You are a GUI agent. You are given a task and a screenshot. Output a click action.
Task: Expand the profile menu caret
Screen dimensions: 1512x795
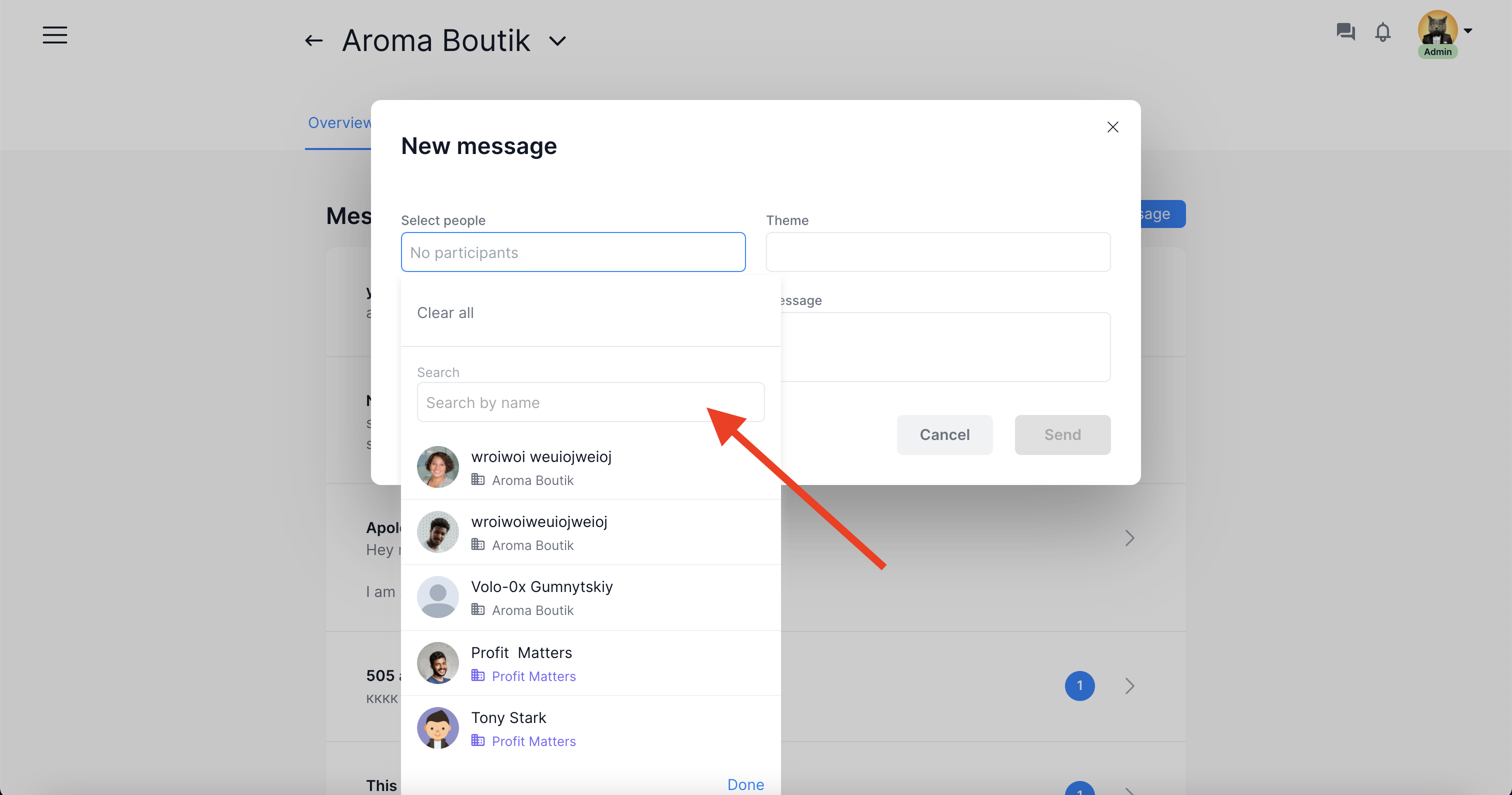click(x=1468, y=31)
